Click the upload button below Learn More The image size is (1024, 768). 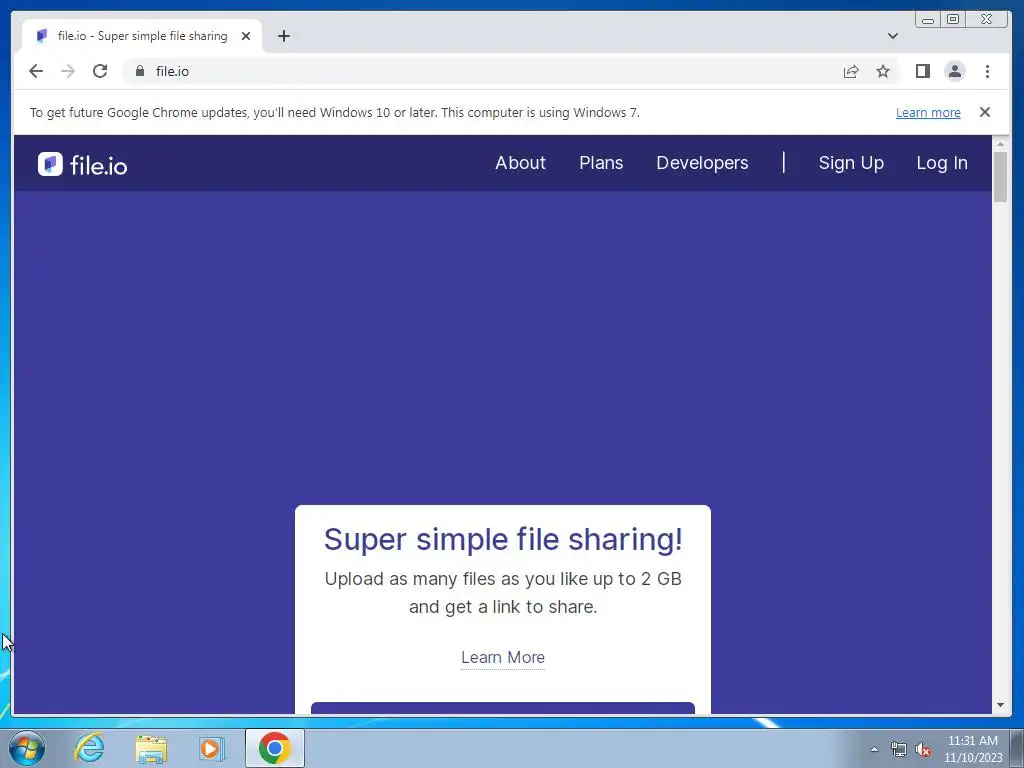(x=503, y=708)
